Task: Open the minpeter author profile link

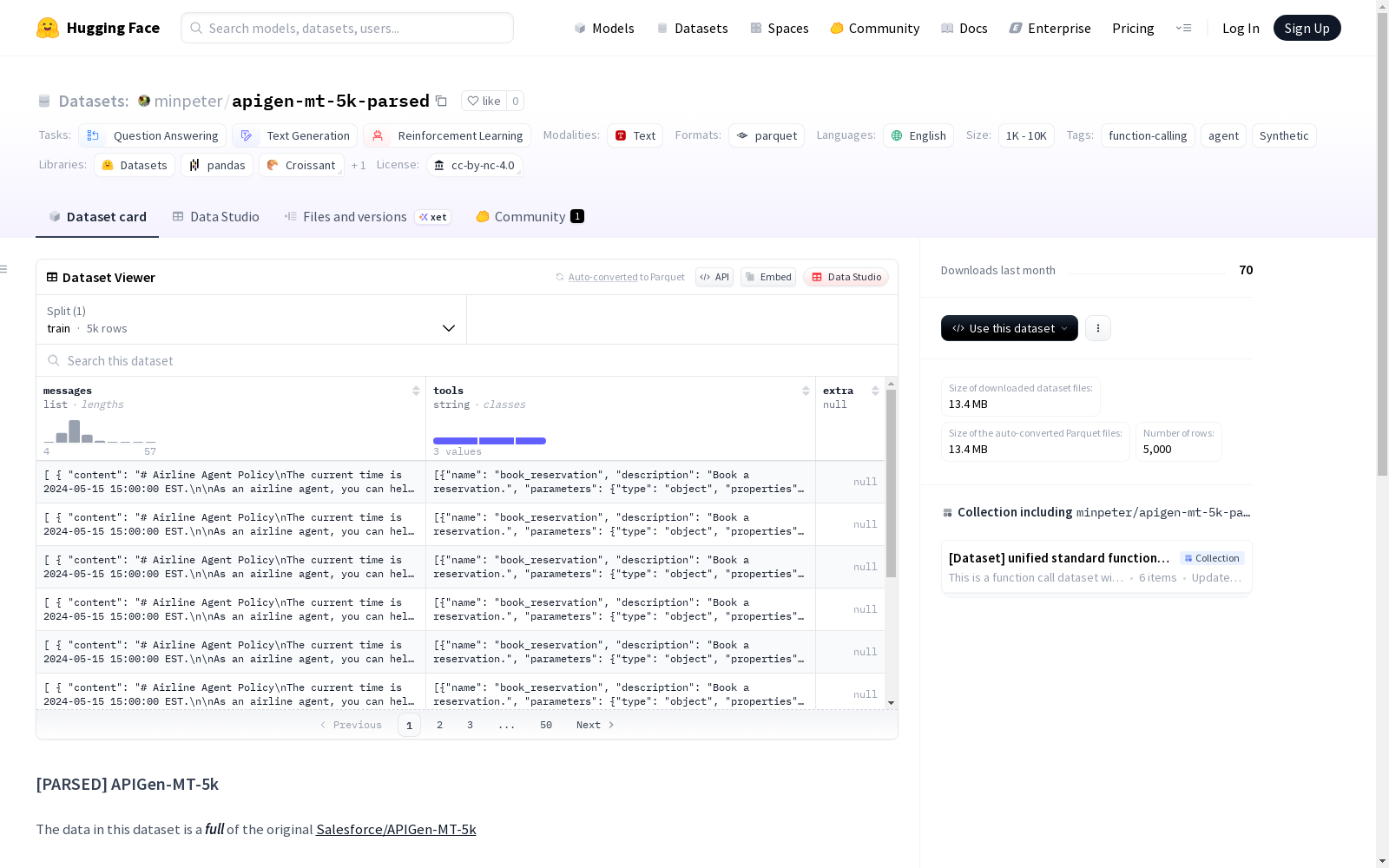Action: pyautogui.click(x=188, y=101)
